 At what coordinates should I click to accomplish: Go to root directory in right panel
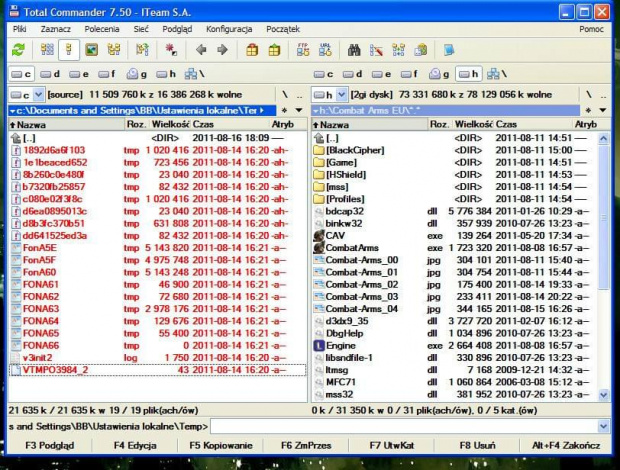[588, 95]
